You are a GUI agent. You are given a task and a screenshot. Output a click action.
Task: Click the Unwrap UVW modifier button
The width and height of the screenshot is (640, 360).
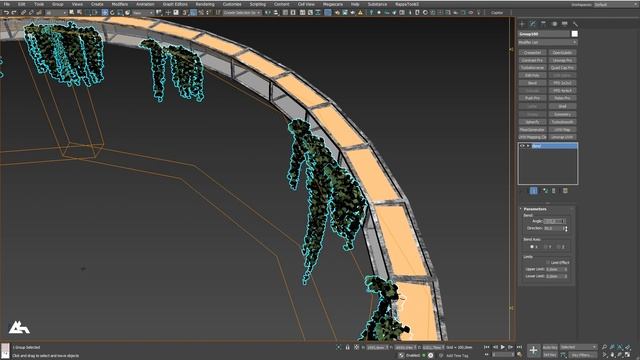562,137
